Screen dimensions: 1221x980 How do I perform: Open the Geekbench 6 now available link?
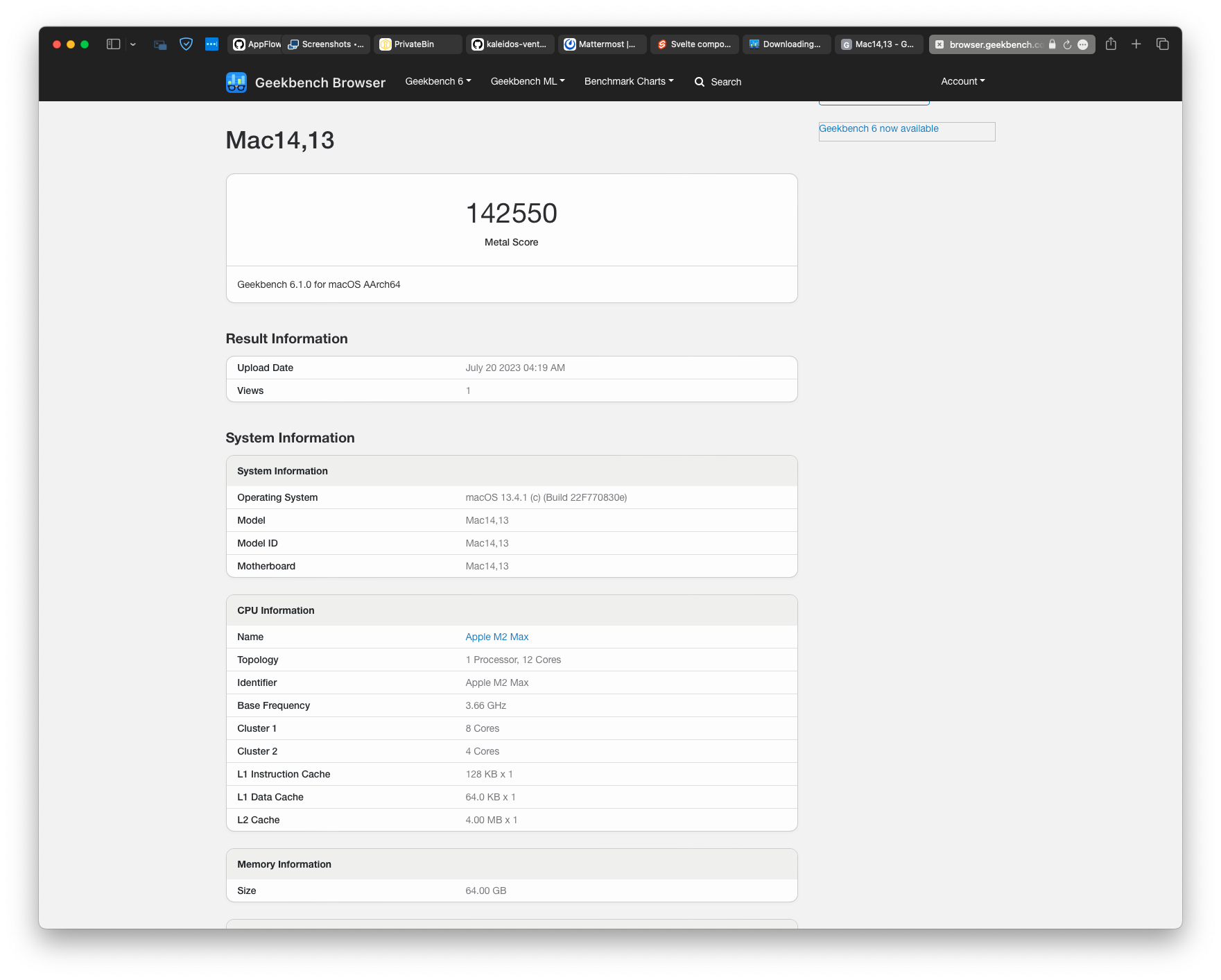tap(878, 128)
